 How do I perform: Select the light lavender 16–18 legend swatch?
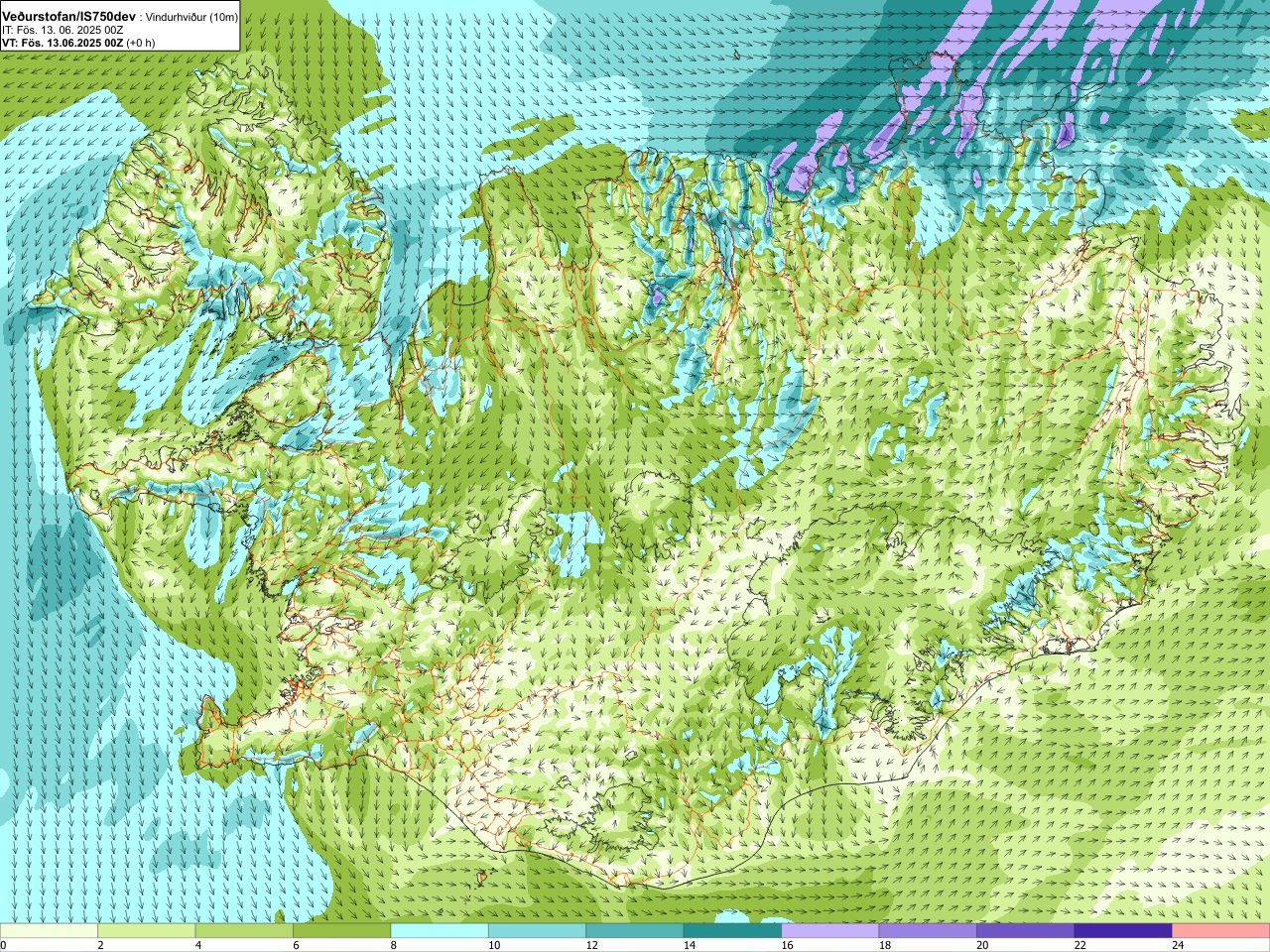[830, 931]
